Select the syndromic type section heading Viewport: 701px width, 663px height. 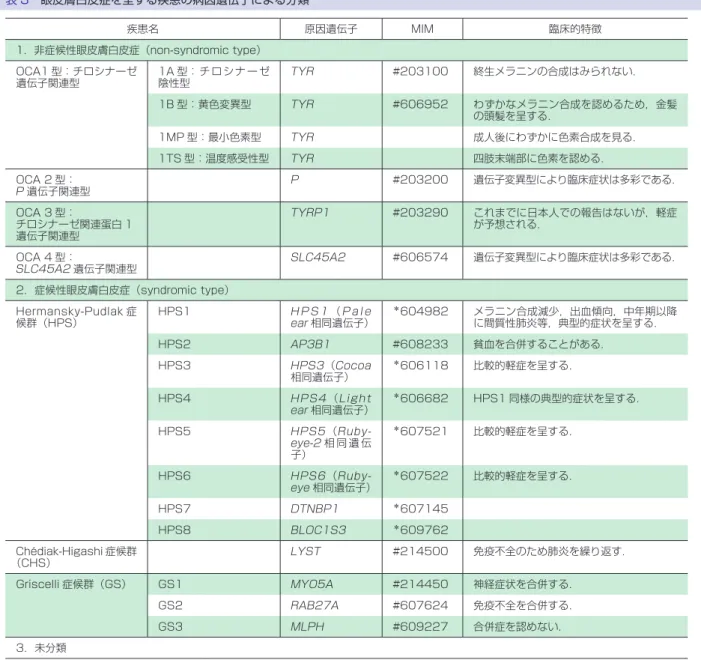point(346,290)
